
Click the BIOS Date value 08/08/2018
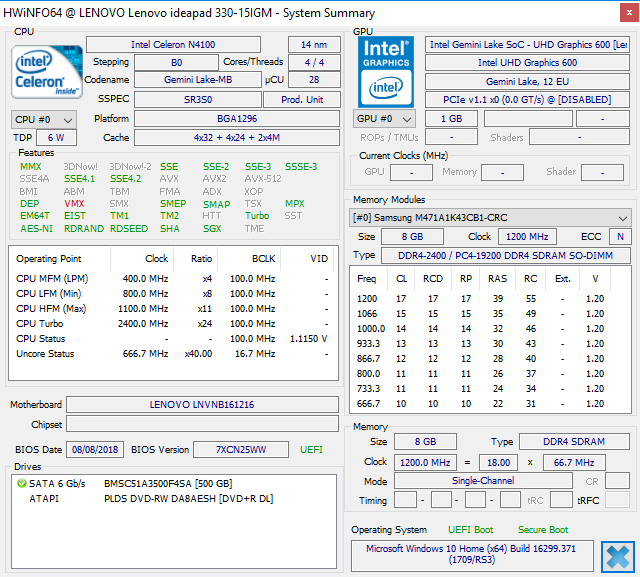[95, 450]
